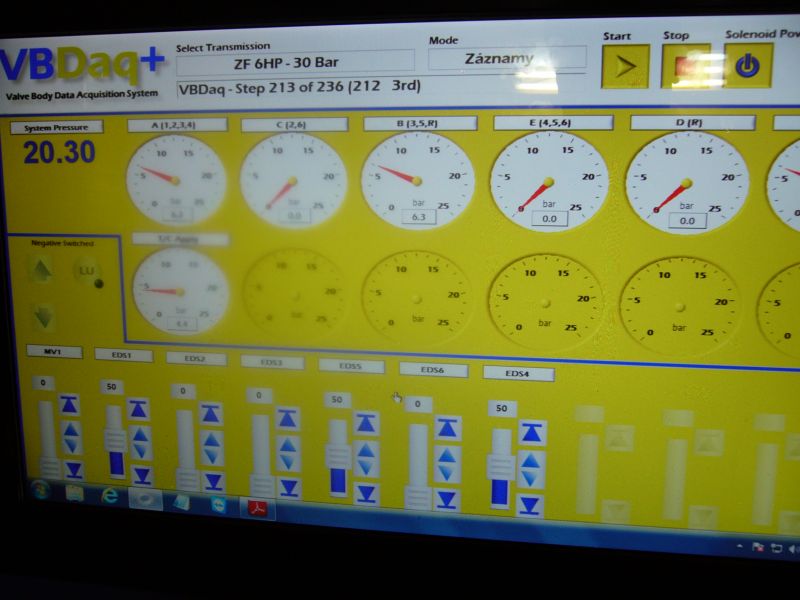Click the MV1 value field showing 0
This screenshot has width=800, height=600.
click(x=43, y=382)
